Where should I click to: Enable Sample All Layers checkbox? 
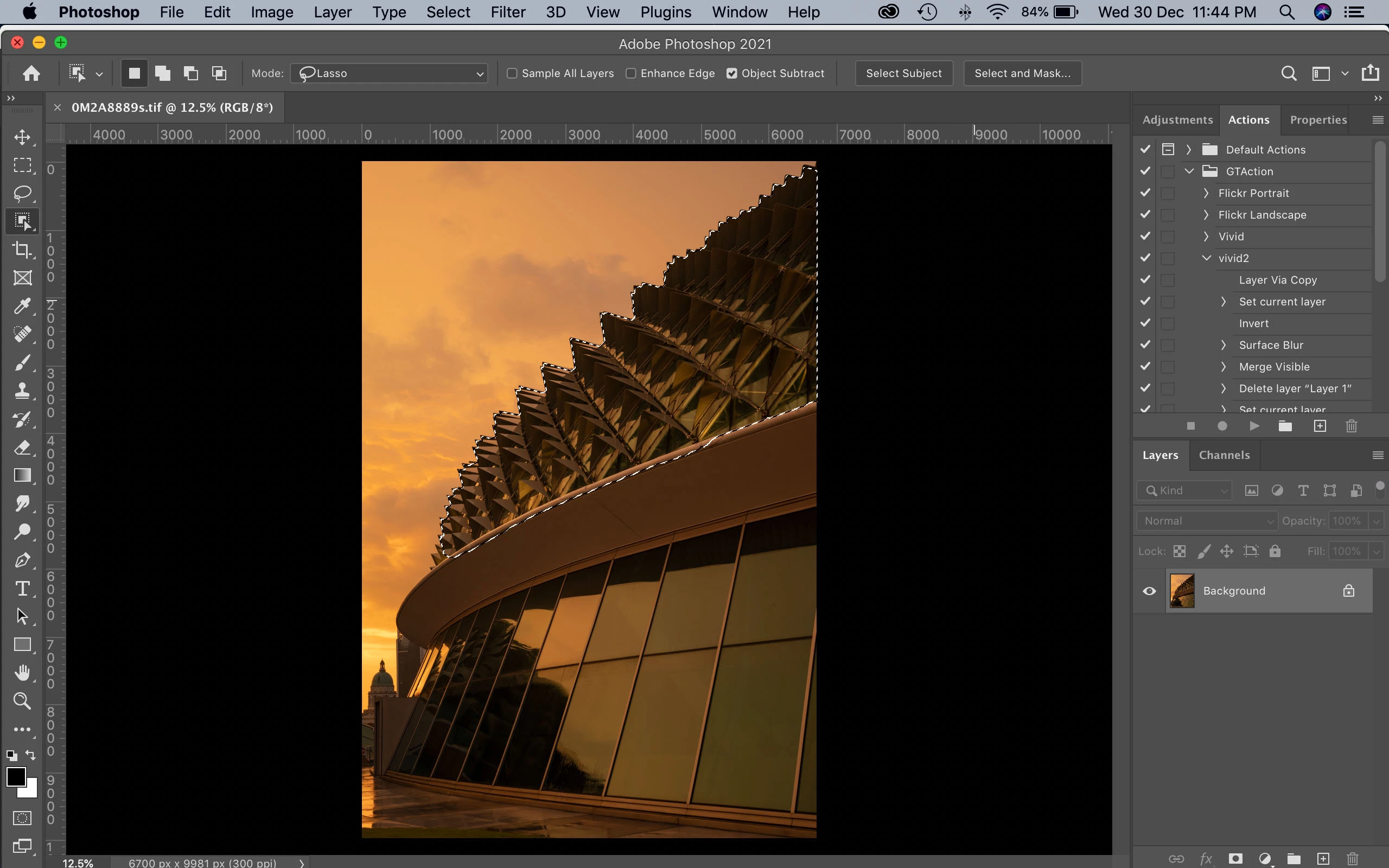[x=512, y=73]
